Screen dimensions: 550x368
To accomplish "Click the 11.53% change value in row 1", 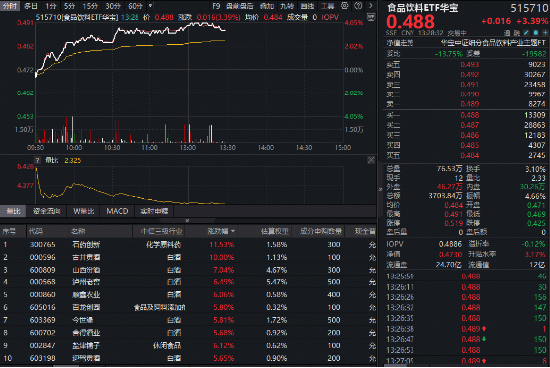I will (x=222, y=245).
